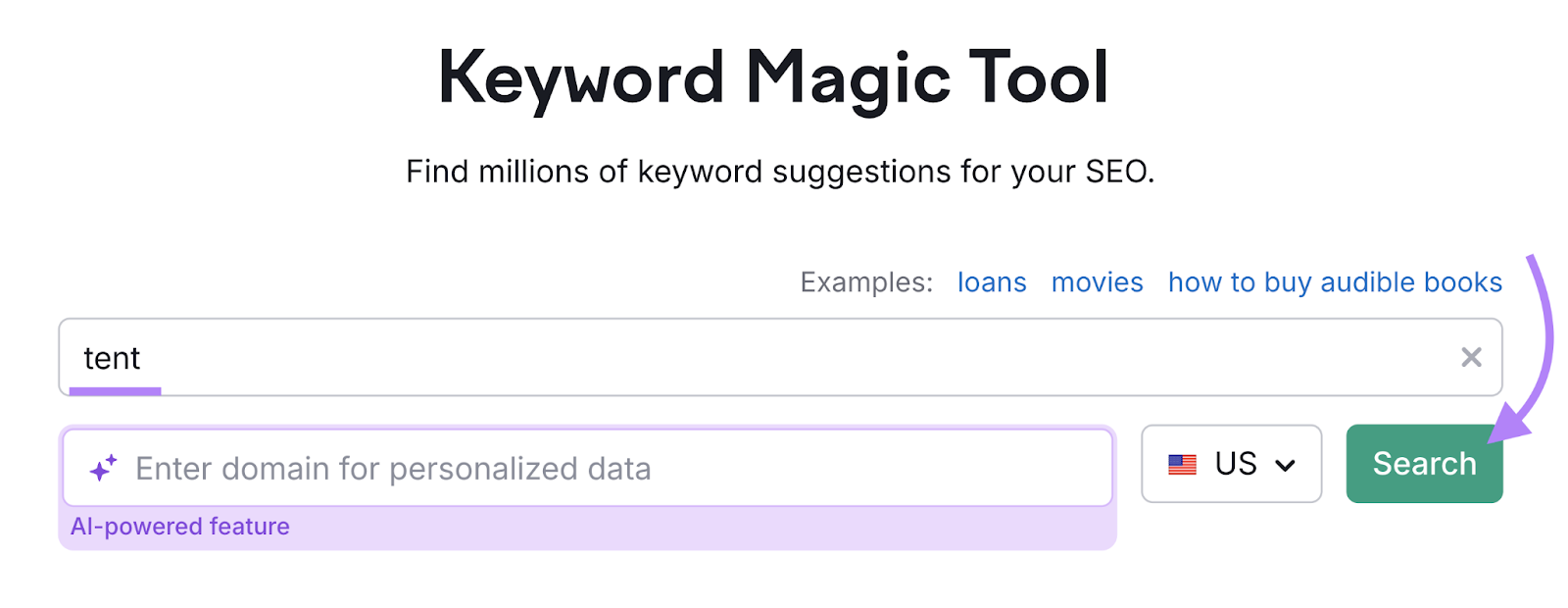This screenshot has height=608, width=1568.
Task: Open the "how to buy audible books" example
Action: point(1334,282)
